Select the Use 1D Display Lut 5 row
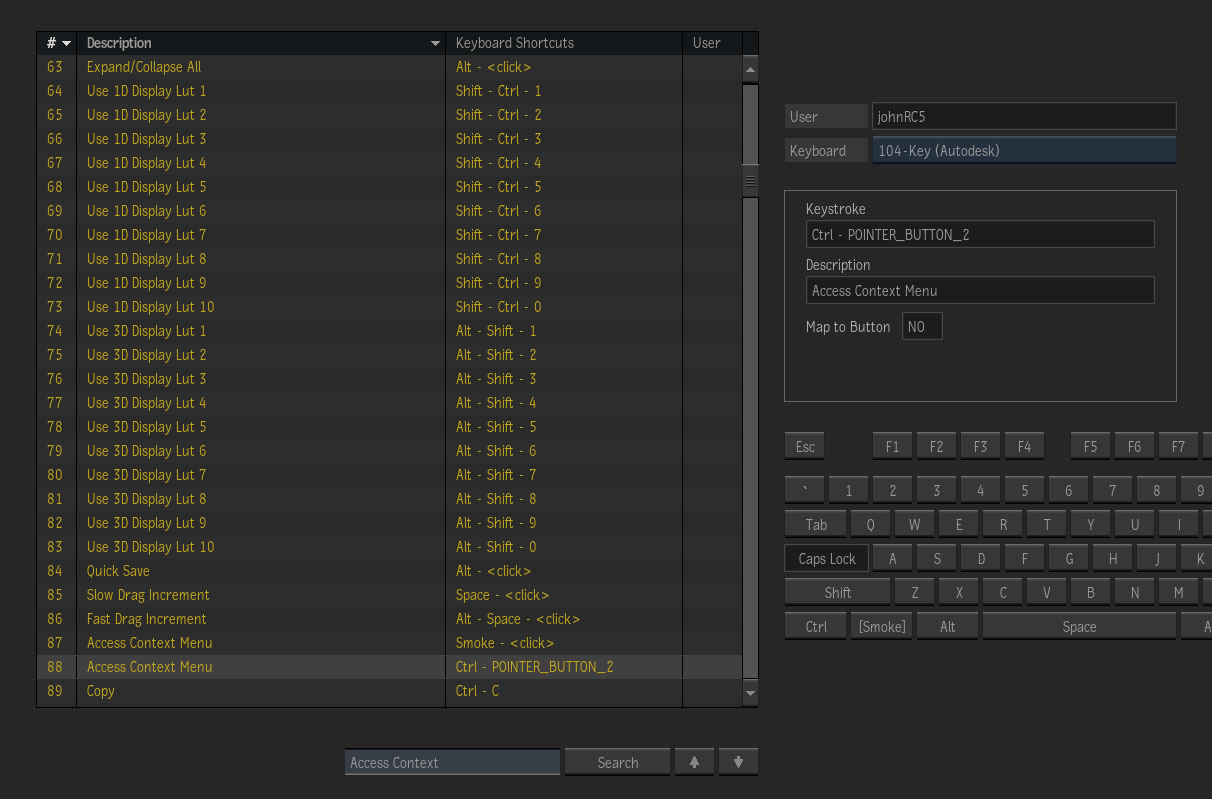Viewport: 1212px width, 799px height. tap(390, 187)
